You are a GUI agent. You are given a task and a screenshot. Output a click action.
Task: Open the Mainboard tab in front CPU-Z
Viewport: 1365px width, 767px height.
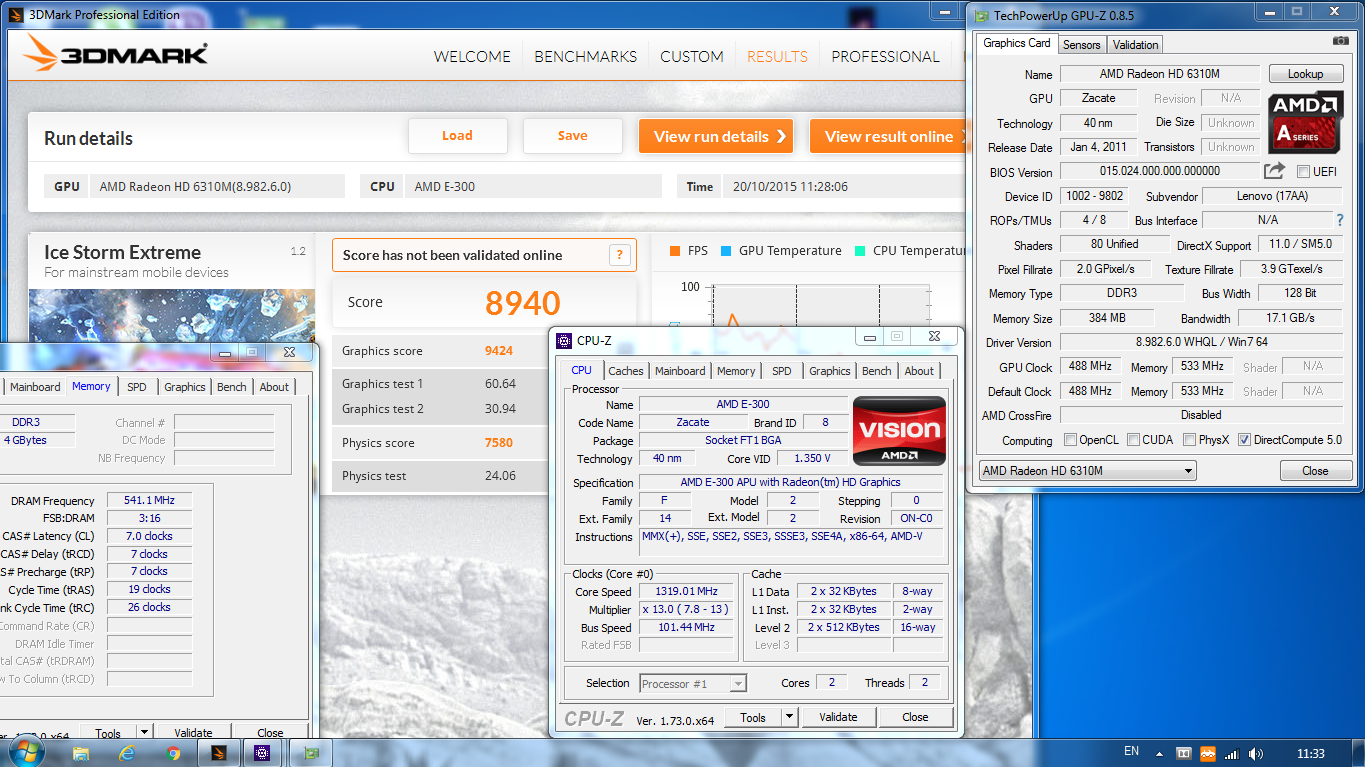click(680, 371)
